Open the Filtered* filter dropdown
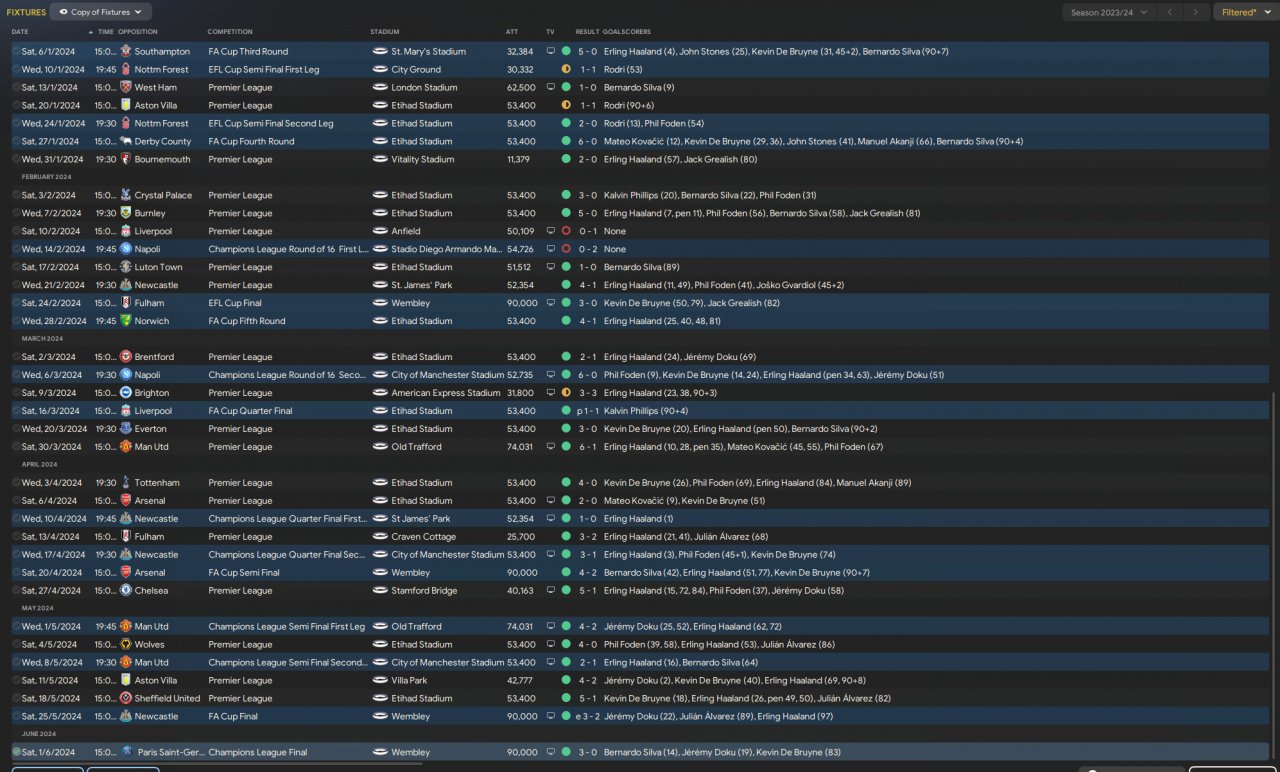The image size is (1280, 772). pyautogui.click(x=1245, y=12)
